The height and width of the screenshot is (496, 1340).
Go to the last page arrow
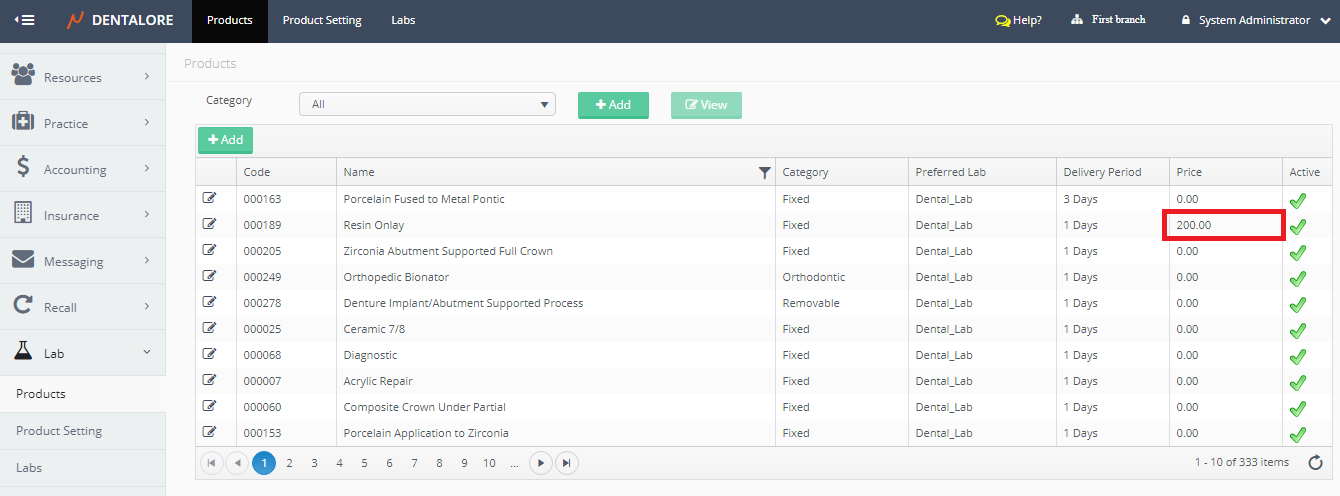point(566,463)
